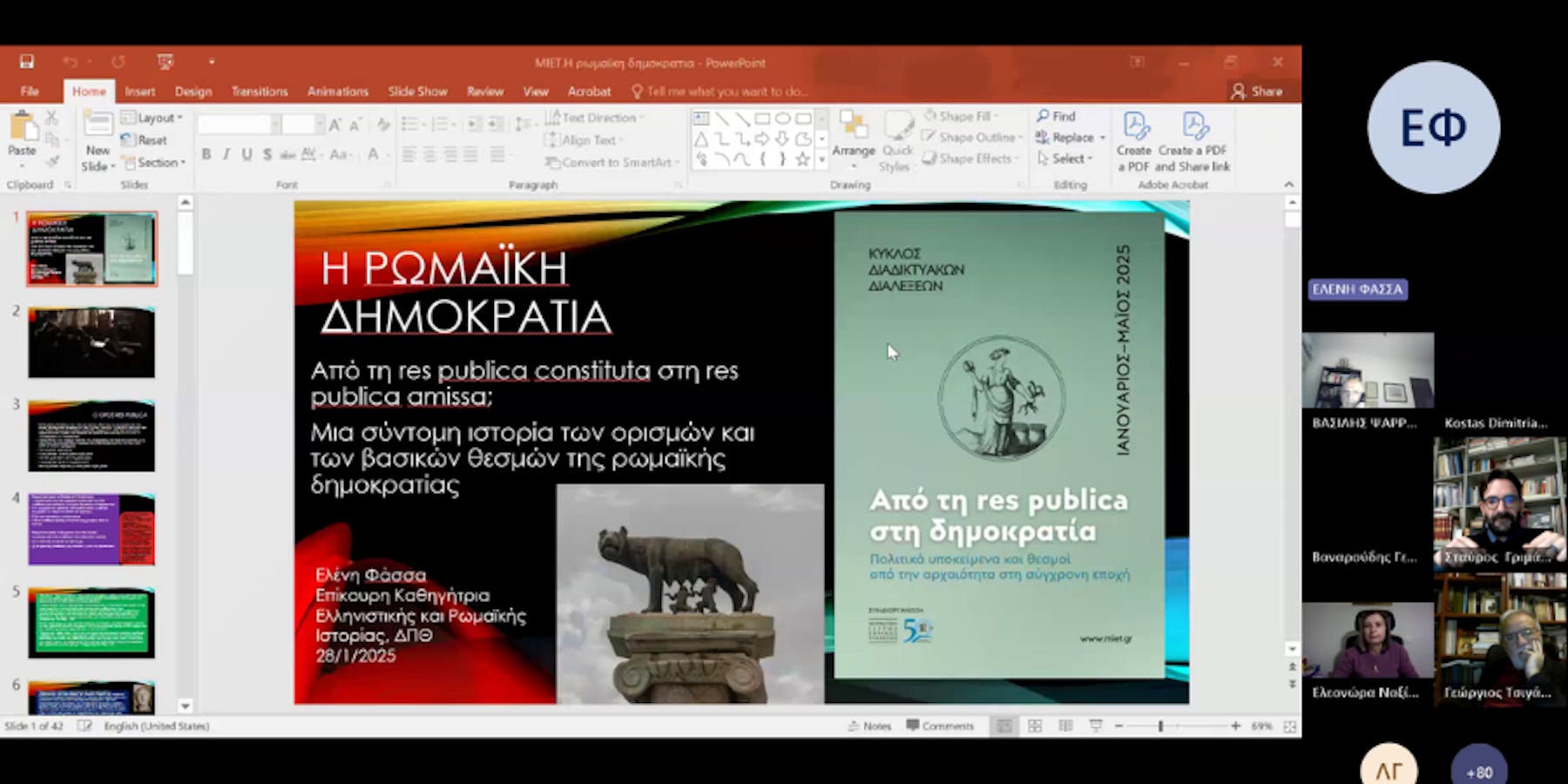Open the Quick Styles gallery
Image resolution: width=1568 pixels, height=784 pixels.
tap(896, 139)
